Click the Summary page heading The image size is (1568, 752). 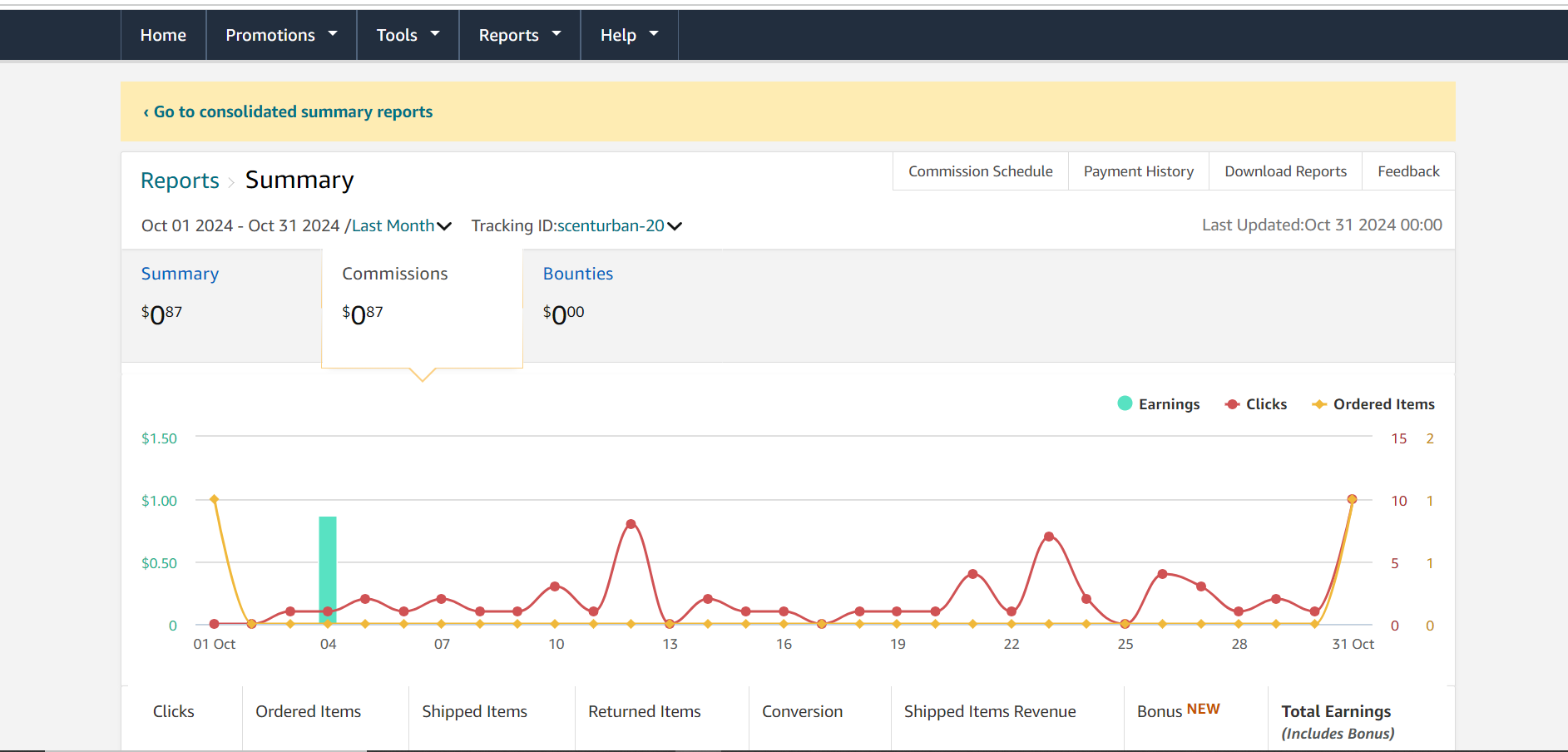299,181
